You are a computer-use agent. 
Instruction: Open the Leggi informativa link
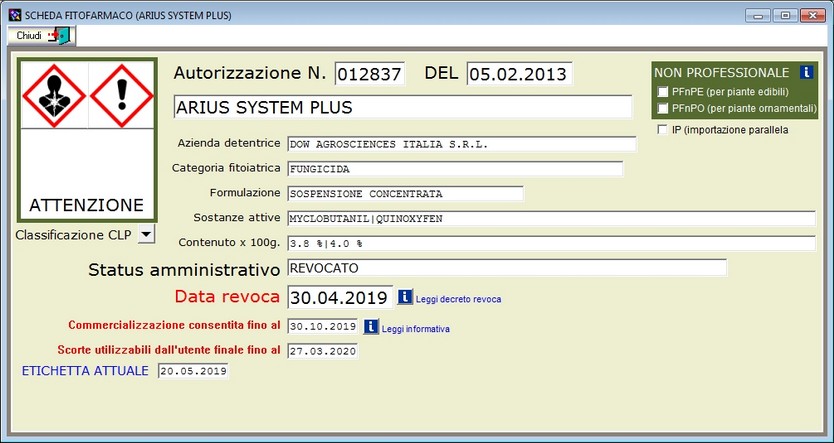pyautogui.click(x=416, y=329)
